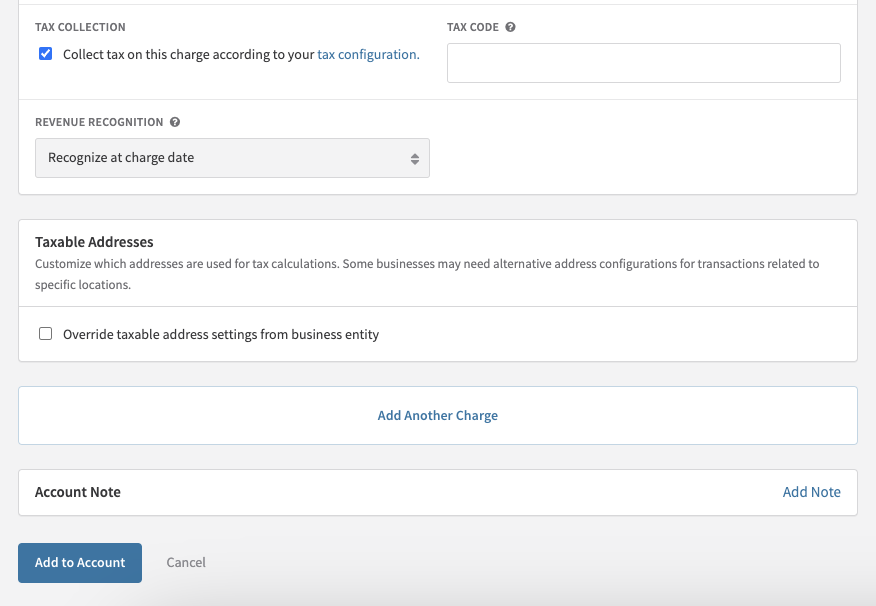Viewport: 876px width, 606px height.
Task: Open the Tax Code help icon
Action: [x=510, y=27]
